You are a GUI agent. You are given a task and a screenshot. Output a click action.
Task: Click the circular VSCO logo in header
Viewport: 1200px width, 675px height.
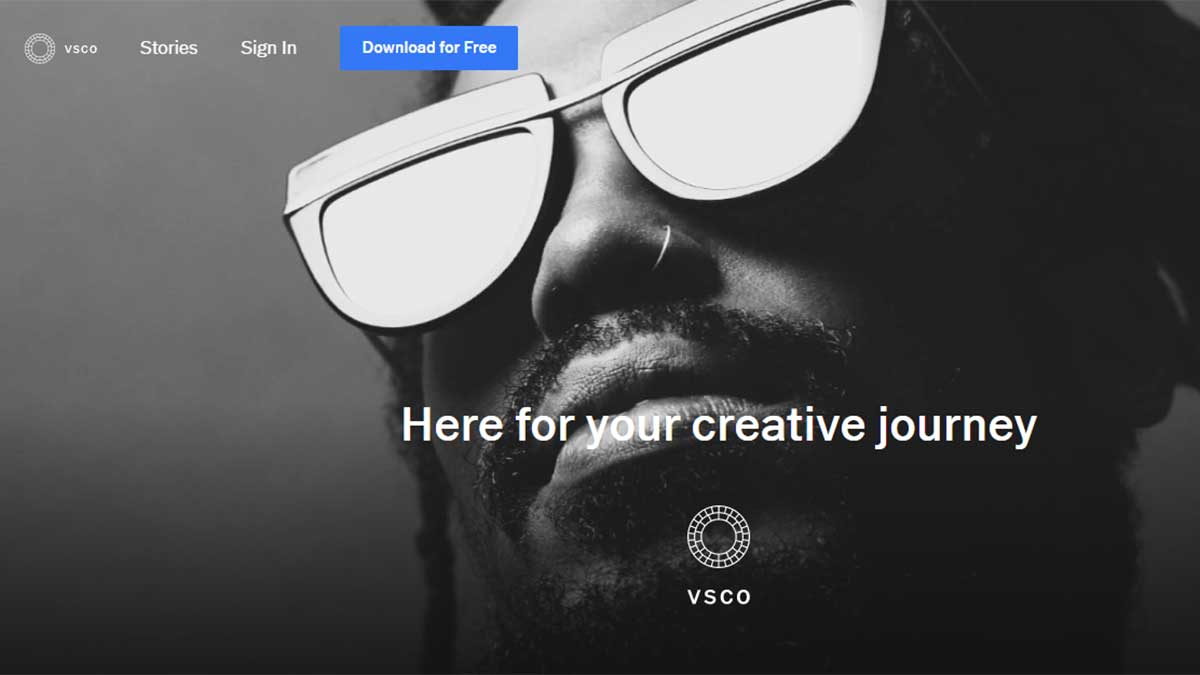click(x=40, y=48)
